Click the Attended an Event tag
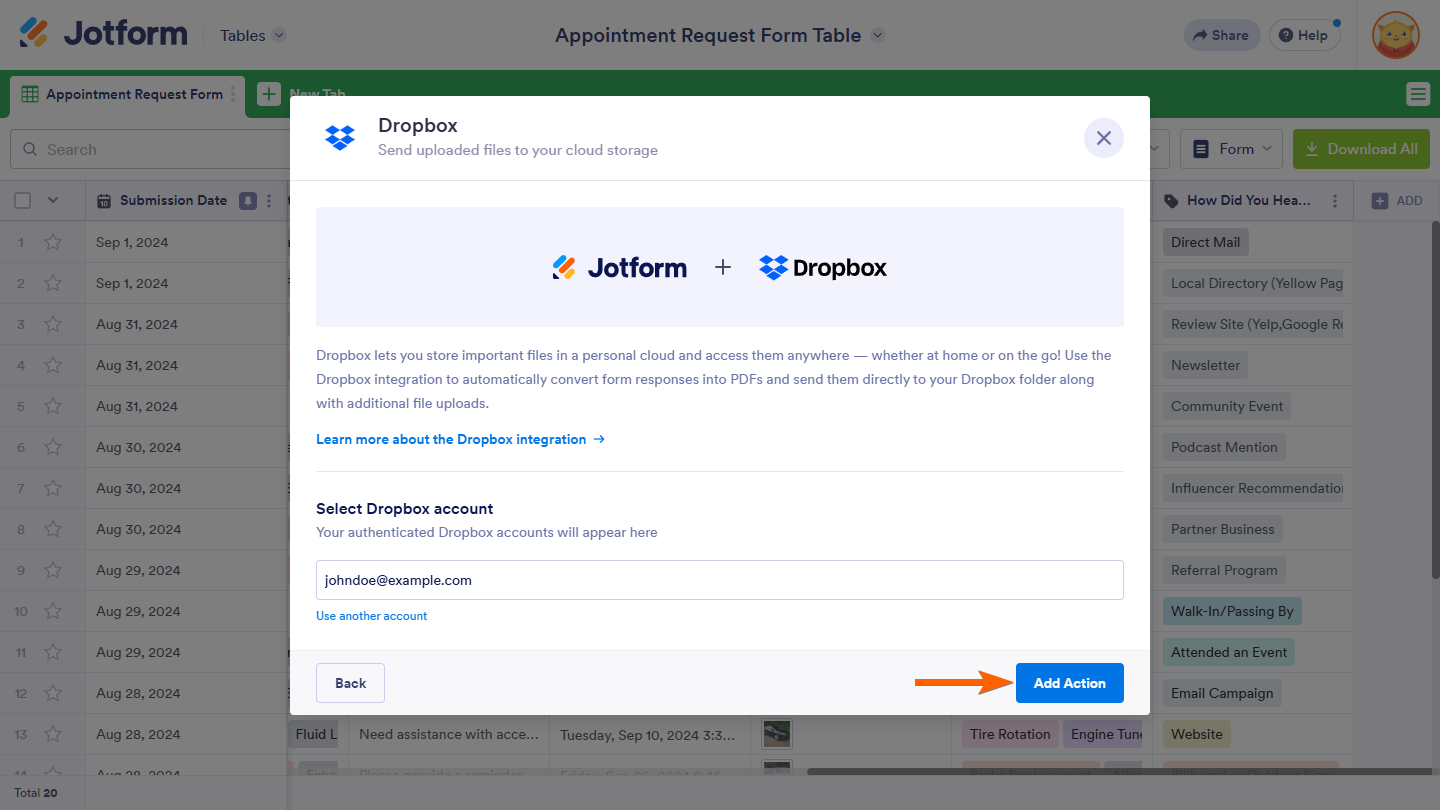This screenshot has height=810, width=1440. [x=1229, y=652]
